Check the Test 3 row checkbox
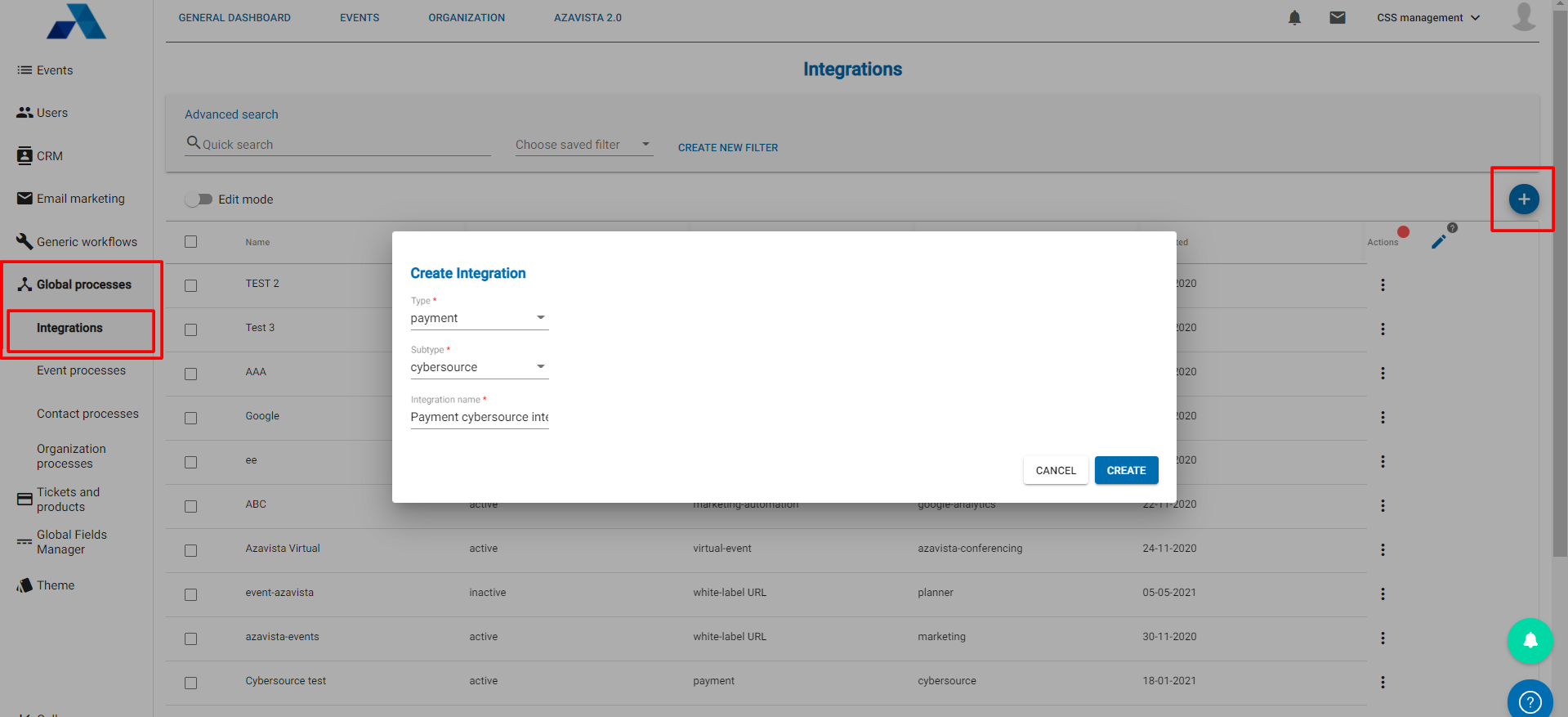Image resolution: width=1568 pixels, height=717 pixels. click(191, 330)
